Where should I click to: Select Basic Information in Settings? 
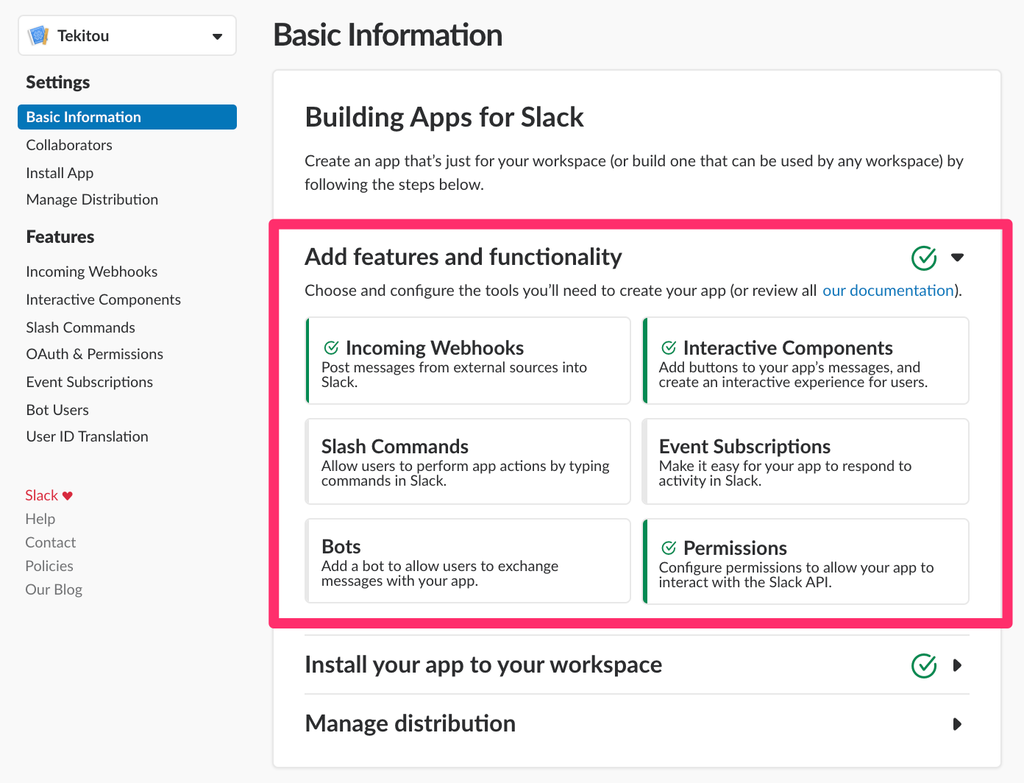point(127,117)
